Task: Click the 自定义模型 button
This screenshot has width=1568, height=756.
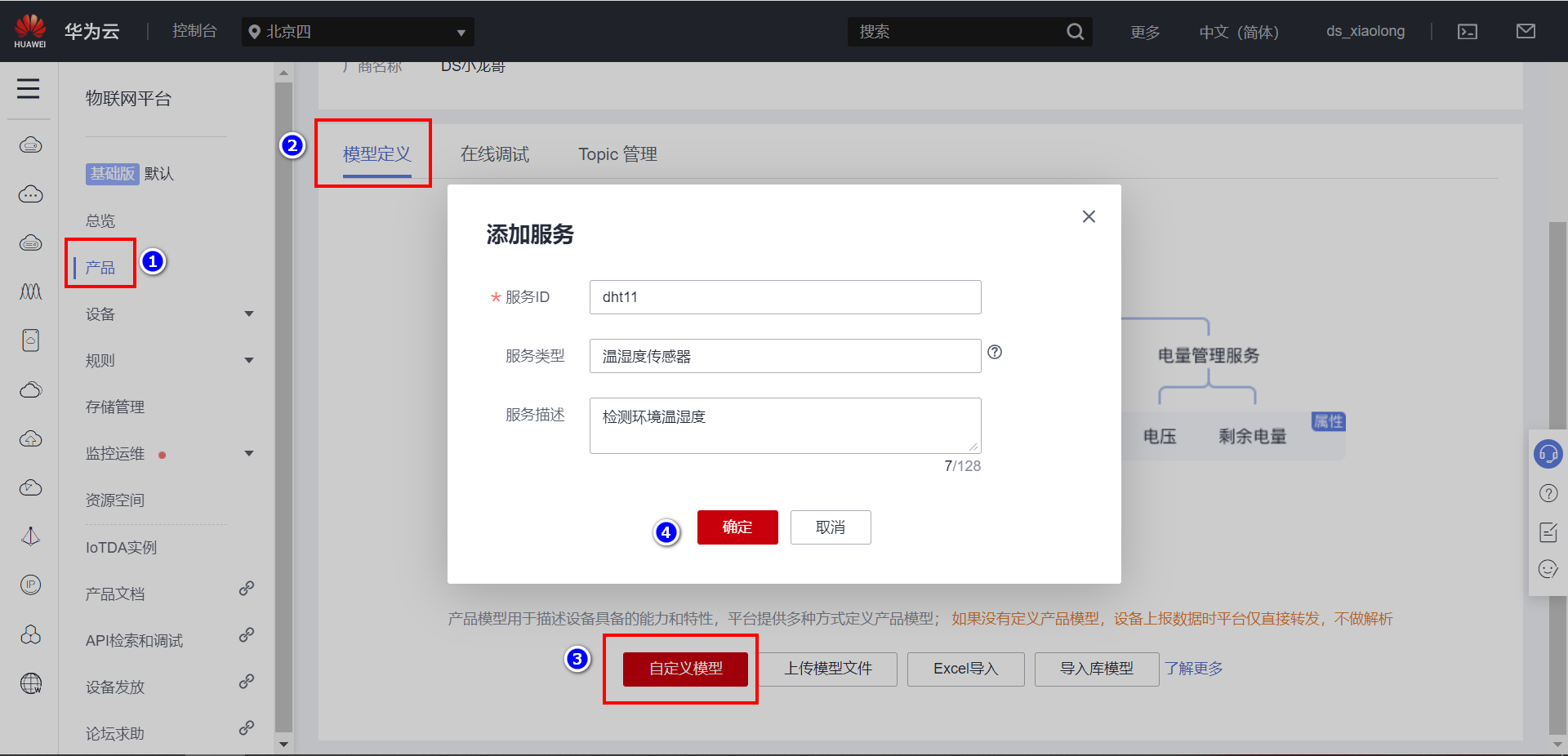Action: tap(685, 669)
